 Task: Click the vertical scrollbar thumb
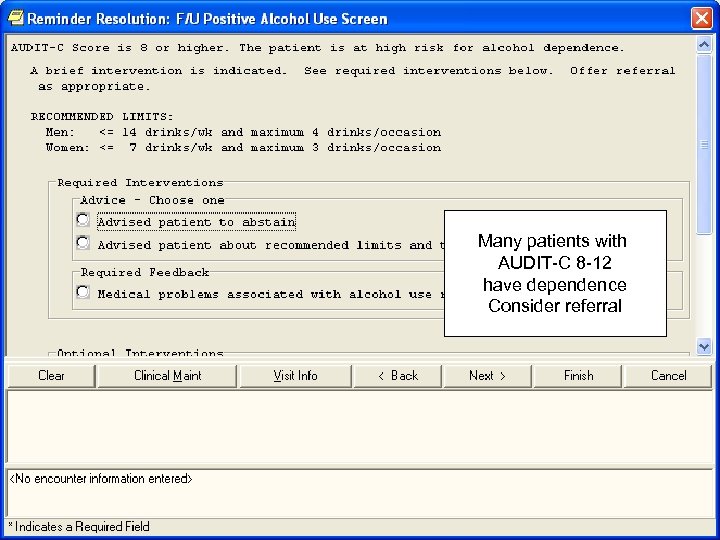pyautogui.click(x=704, y=145)
